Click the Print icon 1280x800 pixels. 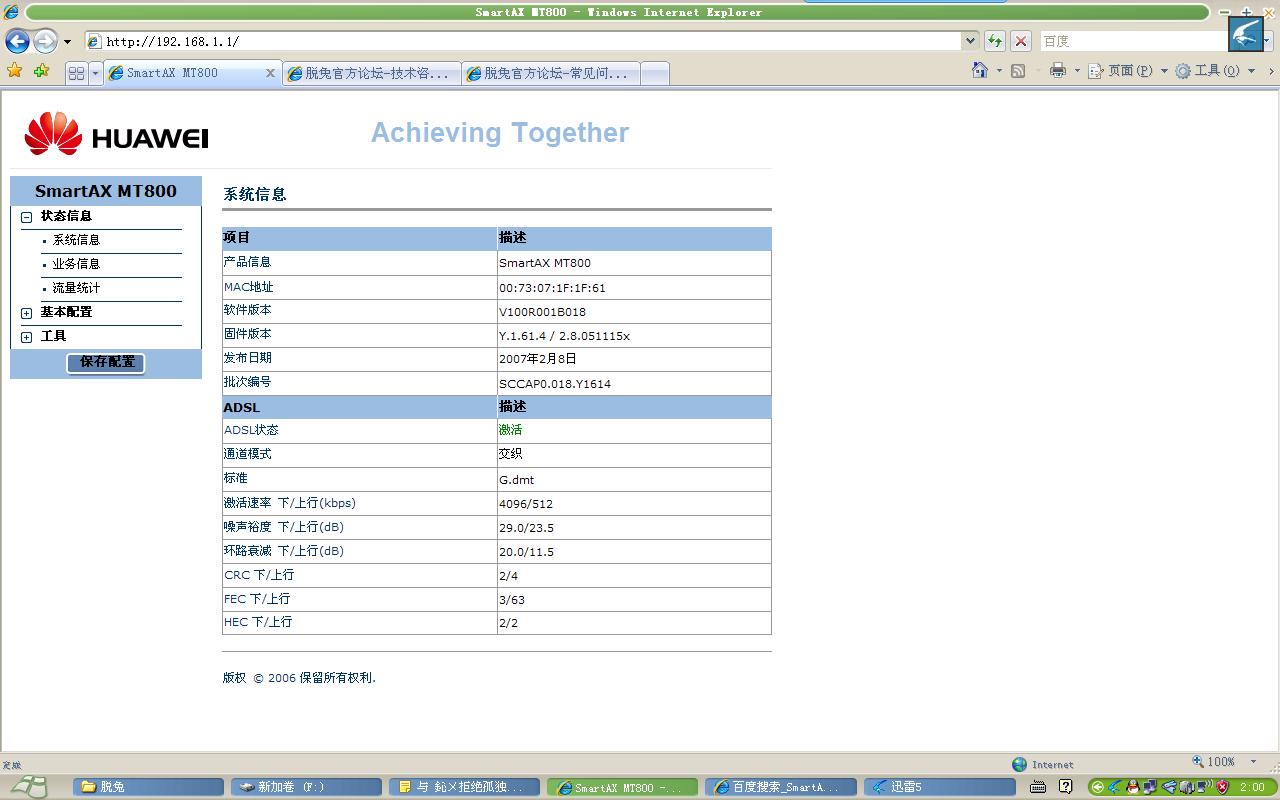1058,71
